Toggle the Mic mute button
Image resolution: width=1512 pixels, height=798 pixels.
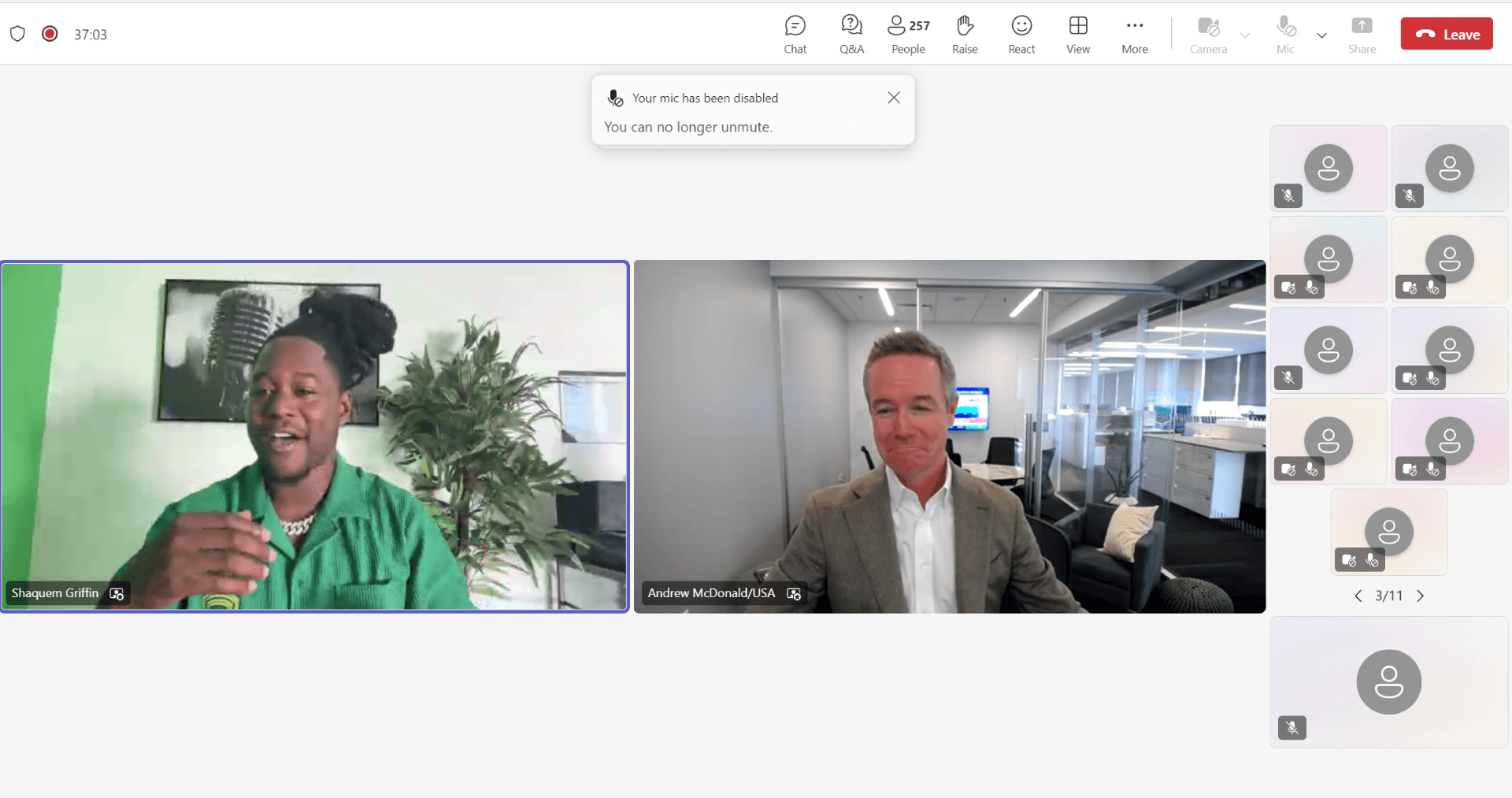tap(1285, 35)
